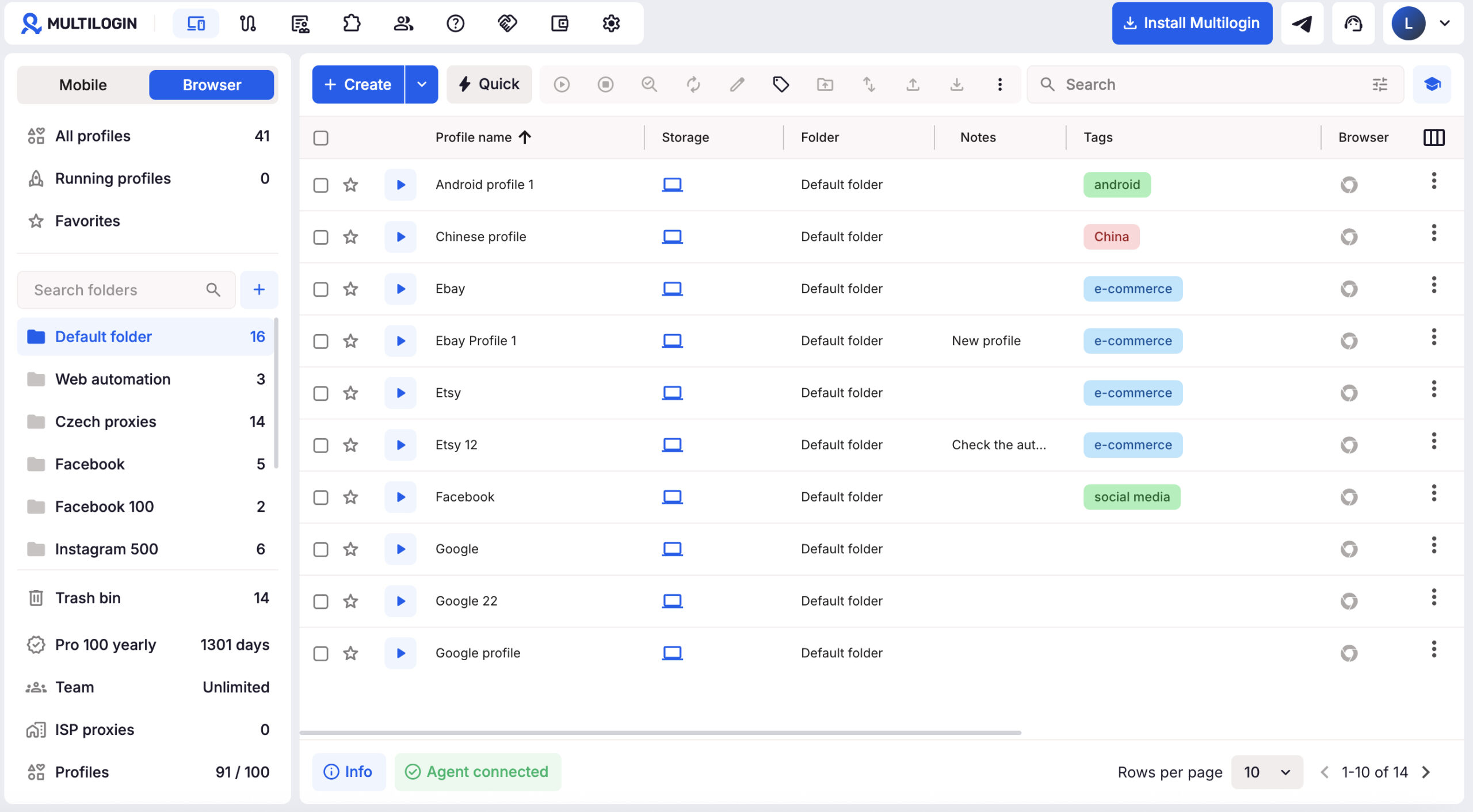
Task: Open the column settings icon in the table header
Action: pyautogui.click(x=1434, y=137)
